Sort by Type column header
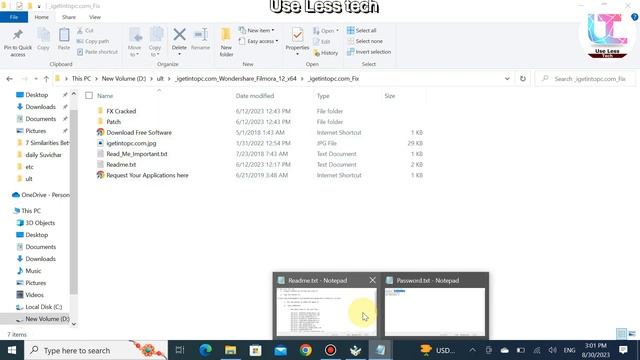 [323, 96]
